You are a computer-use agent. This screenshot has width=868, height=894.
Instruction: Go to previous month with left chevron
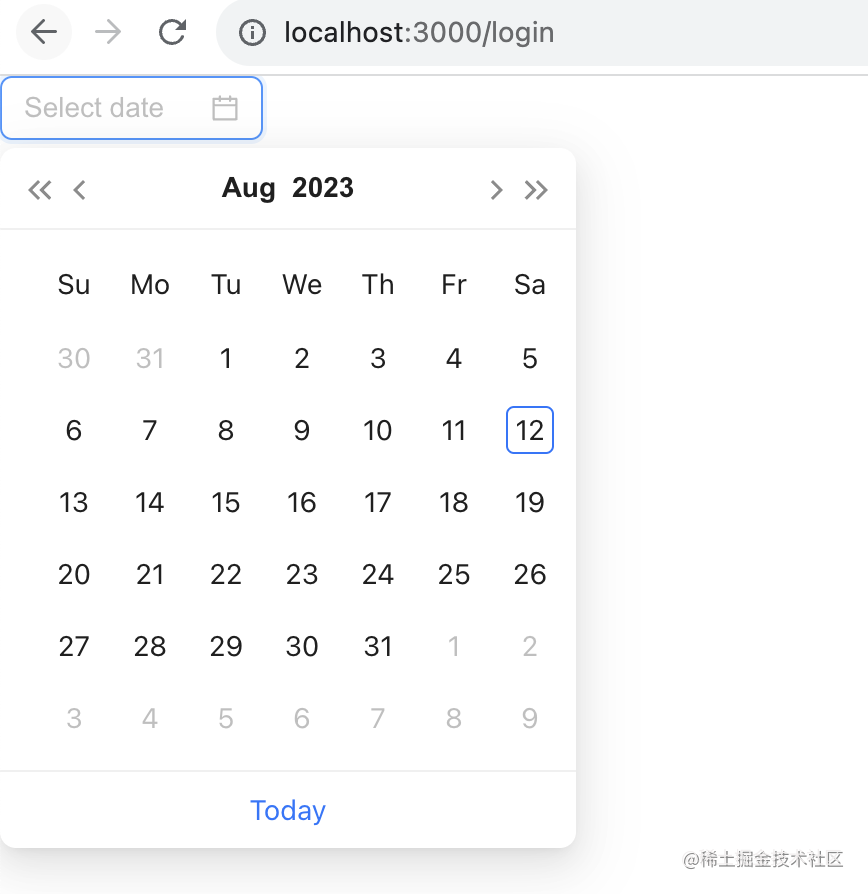80,190
